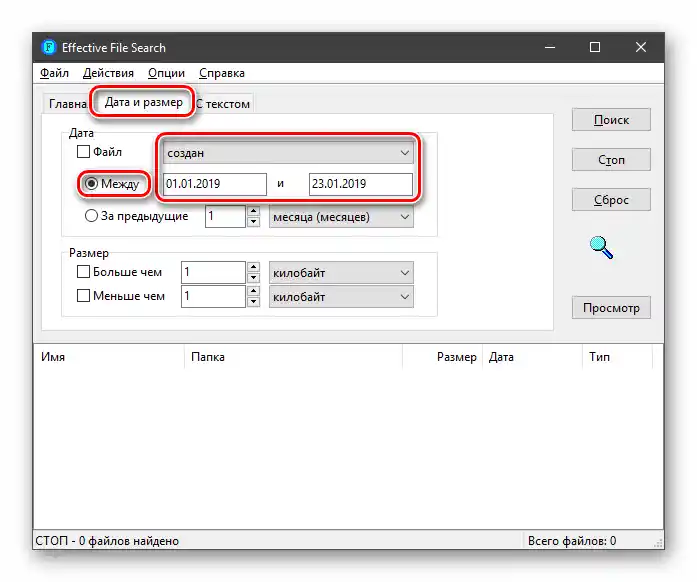Click the За предыдущие number field
The width and height of the screenshot is (697, 582).
225,217
